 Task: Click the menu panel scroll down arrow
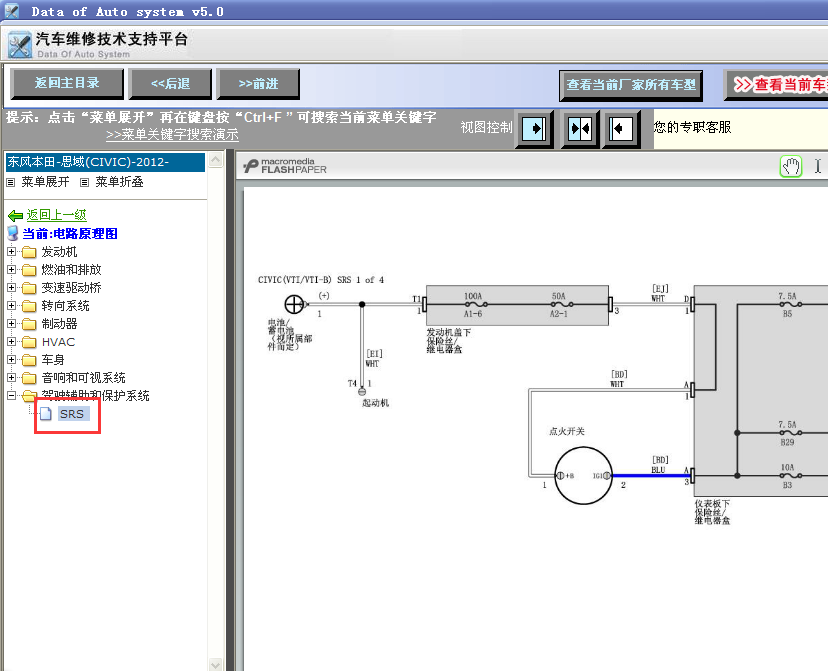click(x=215, y=665)
